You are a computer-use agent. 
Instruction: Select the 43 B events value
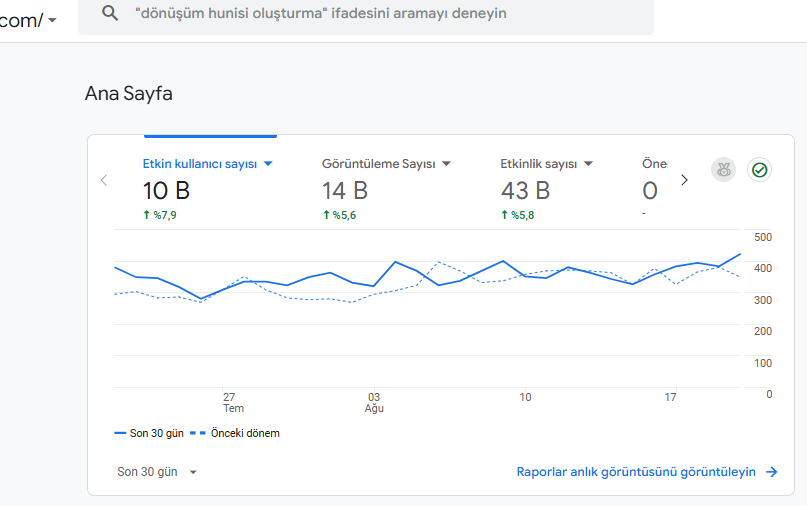(525, 190)
